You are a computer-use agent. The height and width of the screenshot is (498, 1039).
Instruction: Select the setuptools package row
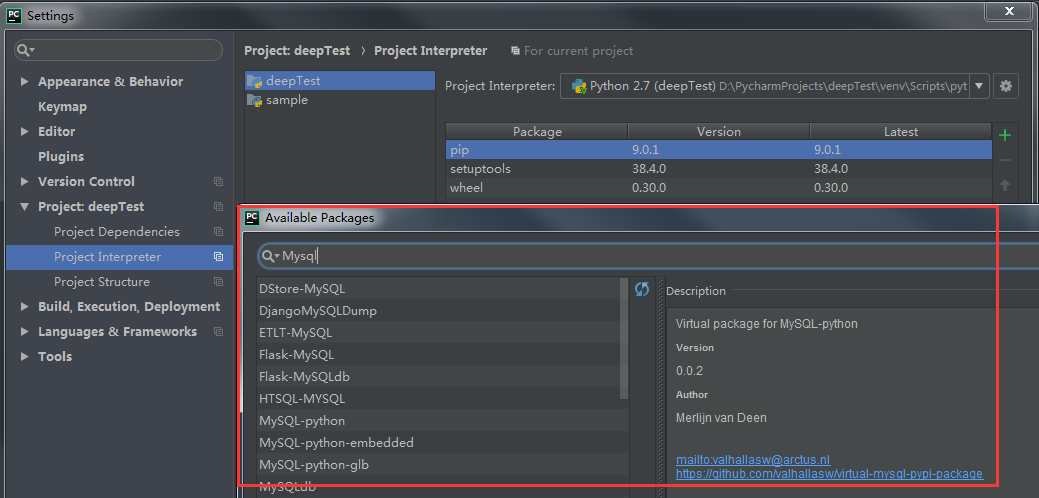click(719, 169)
